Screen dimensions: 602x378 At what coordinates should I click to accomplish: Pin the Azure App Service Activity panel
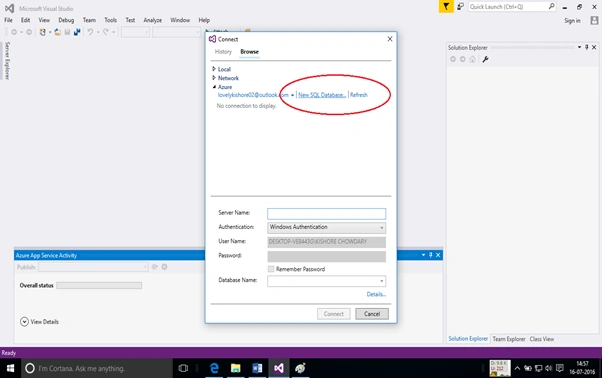431,255
